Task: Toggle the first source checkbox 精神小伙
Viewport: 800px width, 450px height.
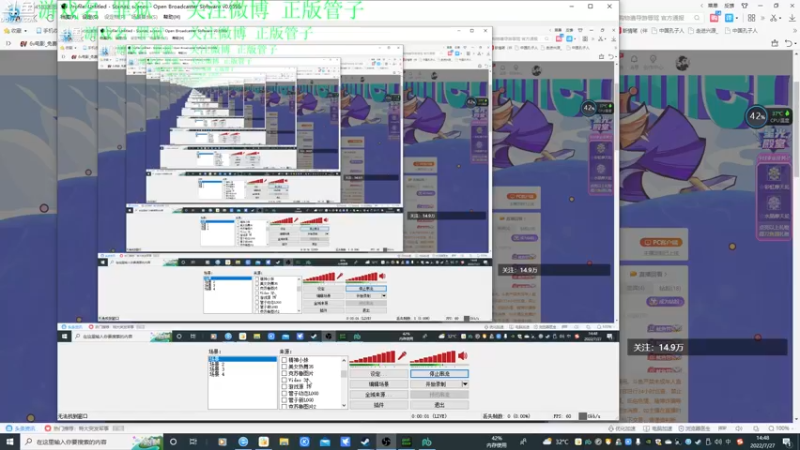Action: coord(284,360)
